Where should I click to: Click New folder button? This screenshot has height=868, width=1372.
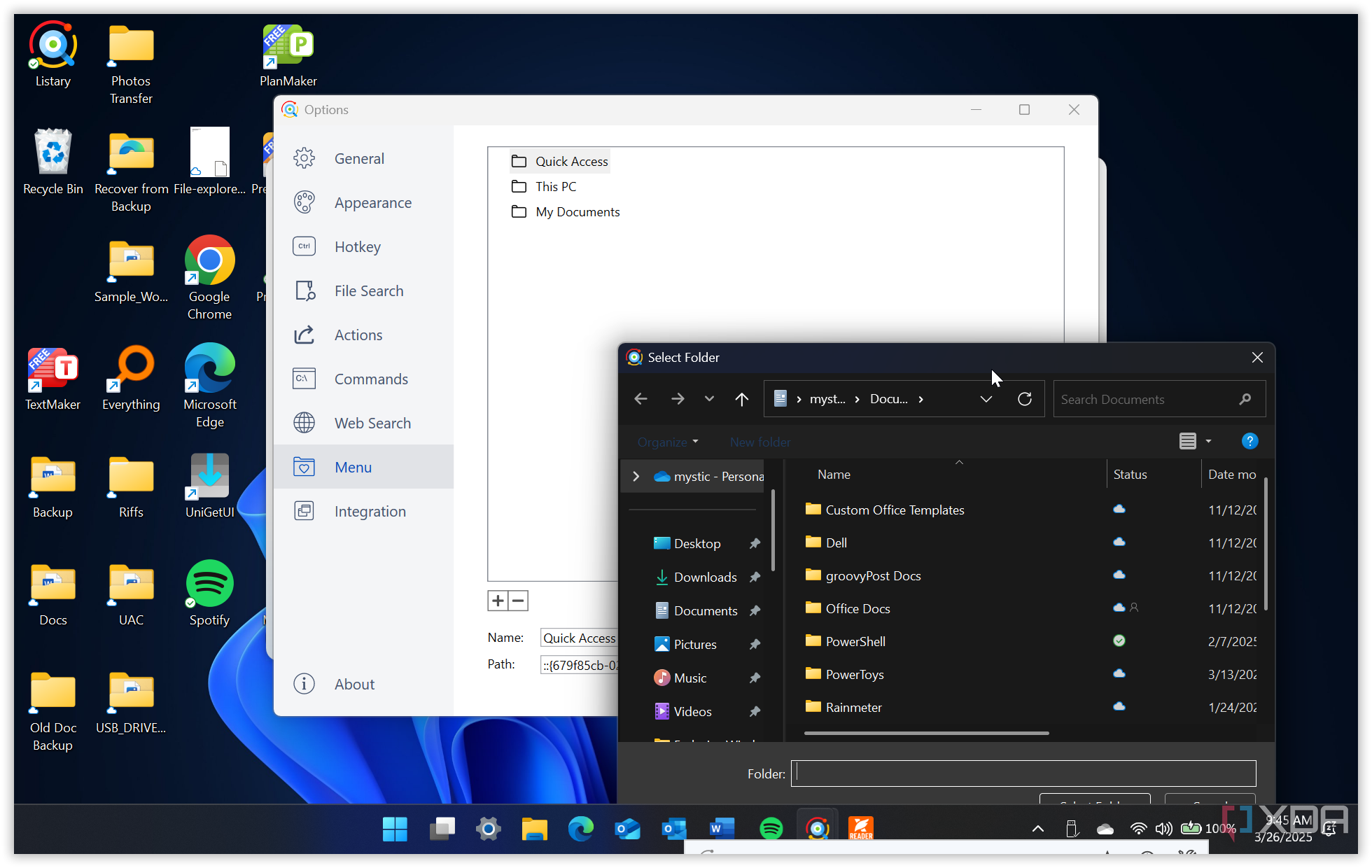(760, 442)
